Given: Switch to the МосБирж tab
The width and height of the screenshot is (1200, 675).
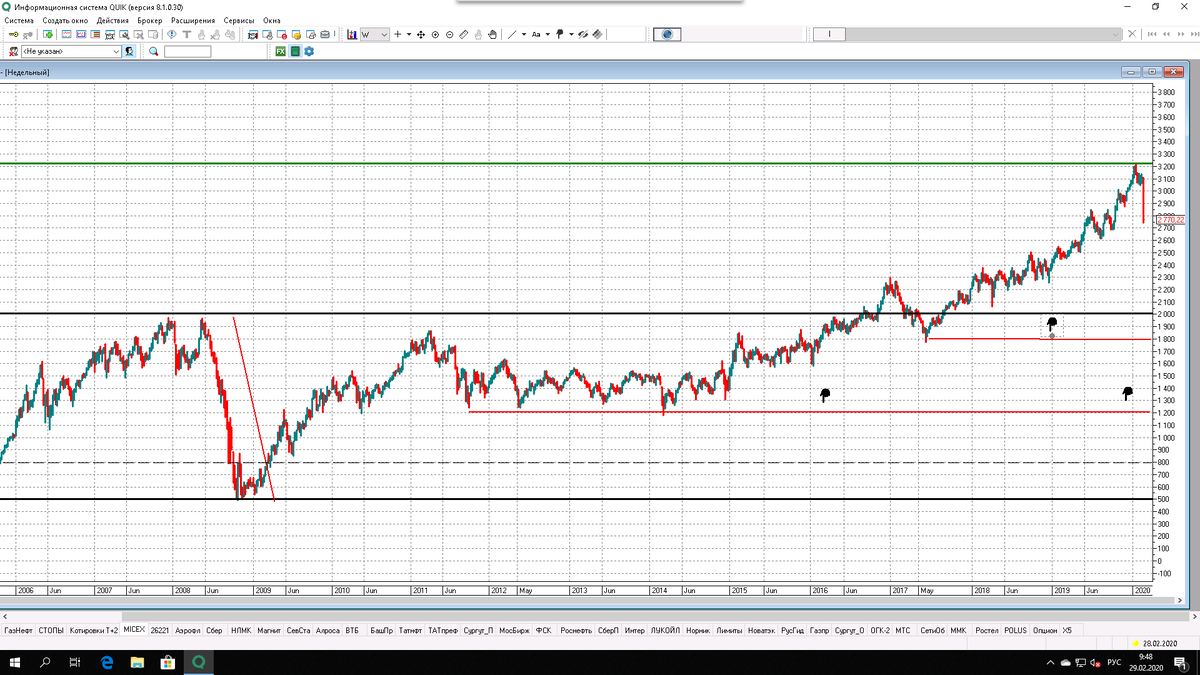Looking at the screenshot, I should click(515, 631).
